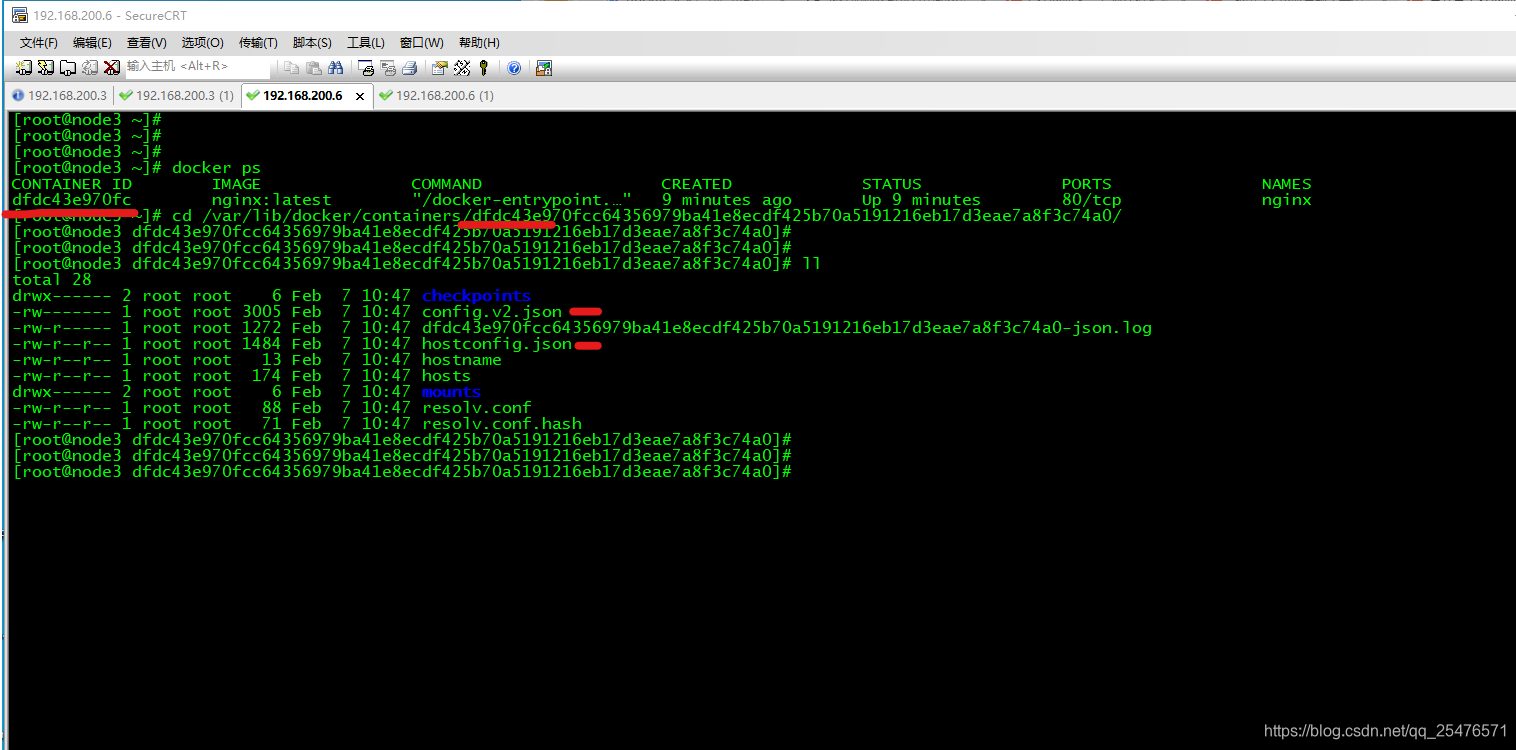Open the 文件(F) menu

click(x=39, y=42)
